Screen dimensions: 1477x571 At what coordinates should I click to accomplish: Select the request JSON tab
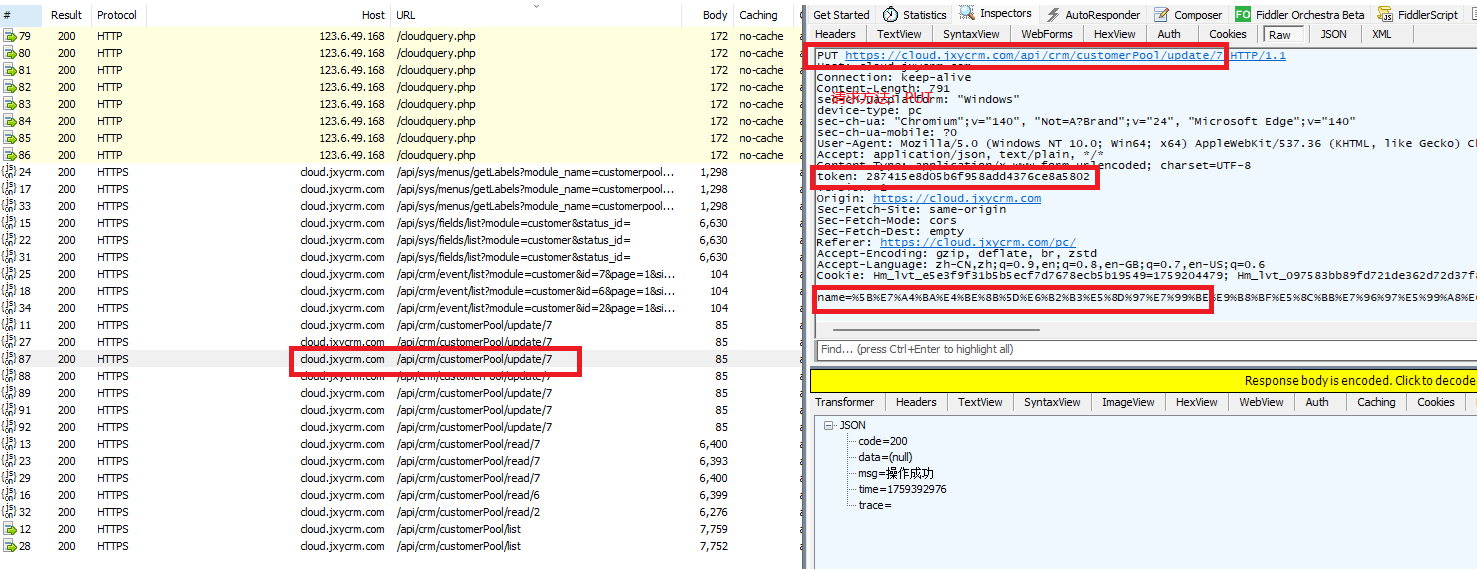pos(1333,34)
